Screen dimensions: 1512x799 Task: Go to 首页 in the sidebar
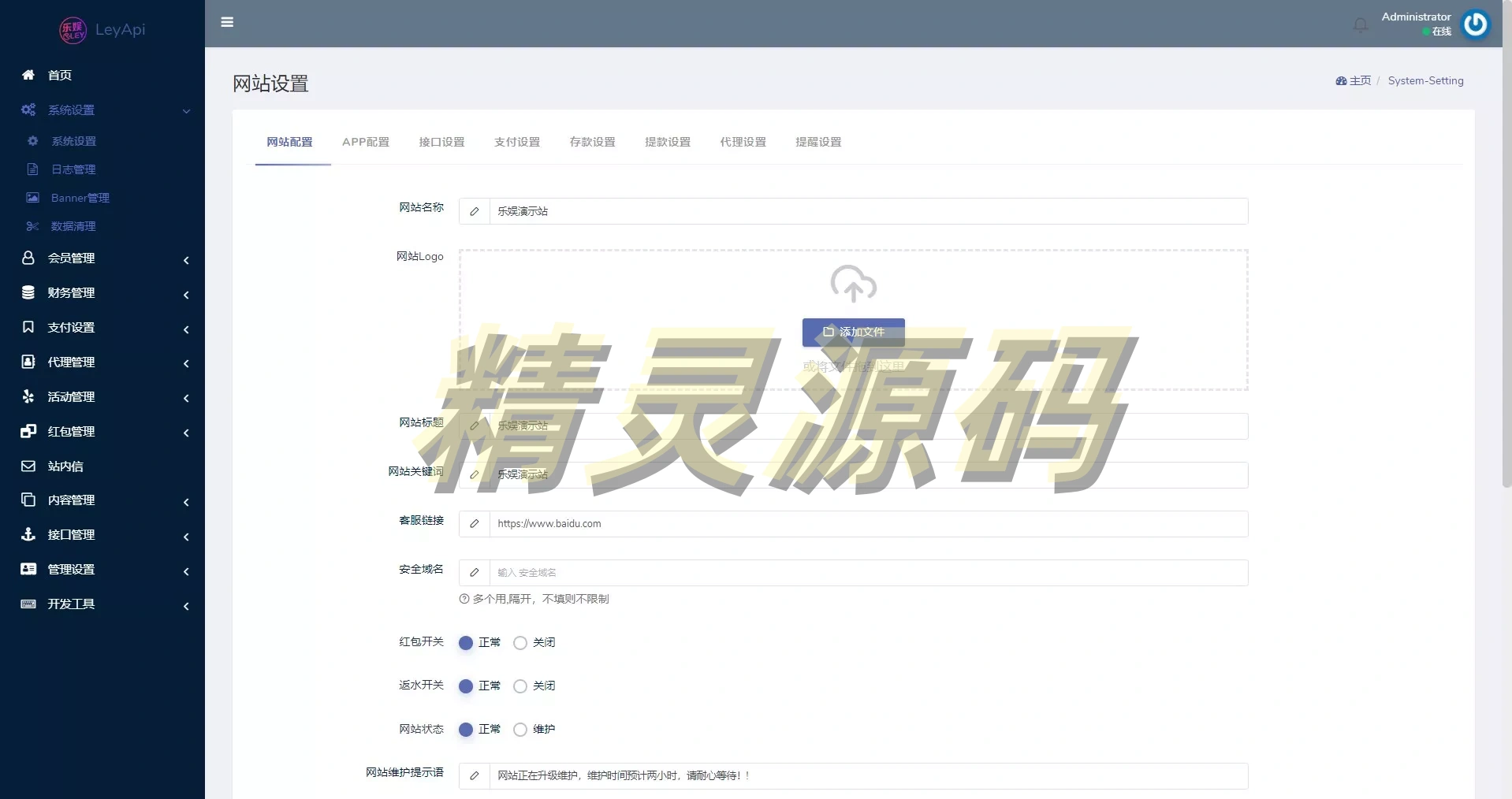click(x=60, y=75)
